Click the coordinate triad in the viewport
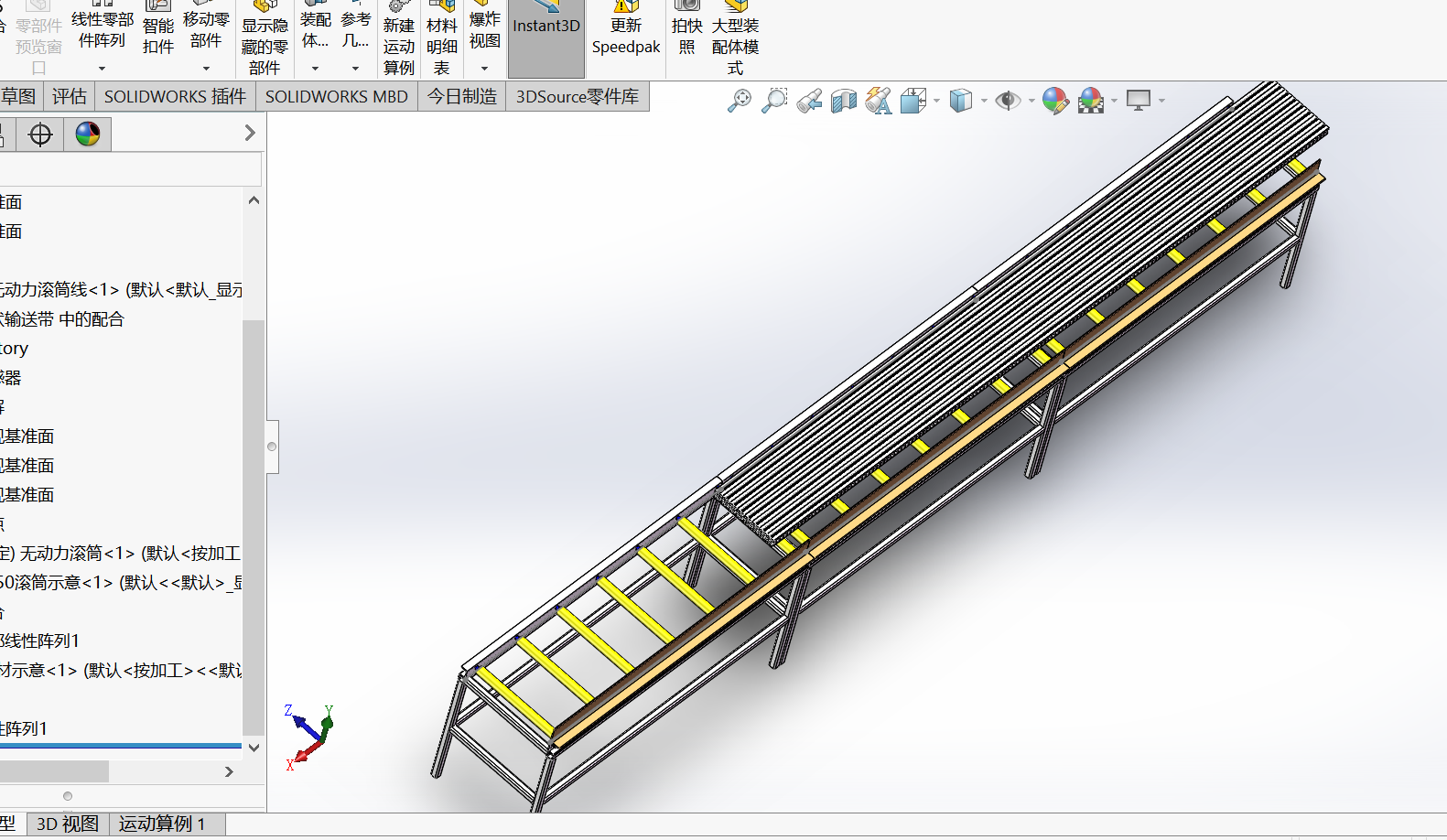Image resolution: width=1447 pixels, height=840 pixels. [309, 738]
